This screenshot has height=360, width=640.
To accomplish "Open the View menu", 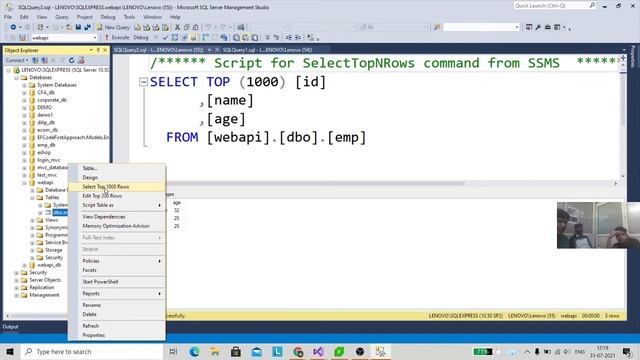I will (42, 17).
